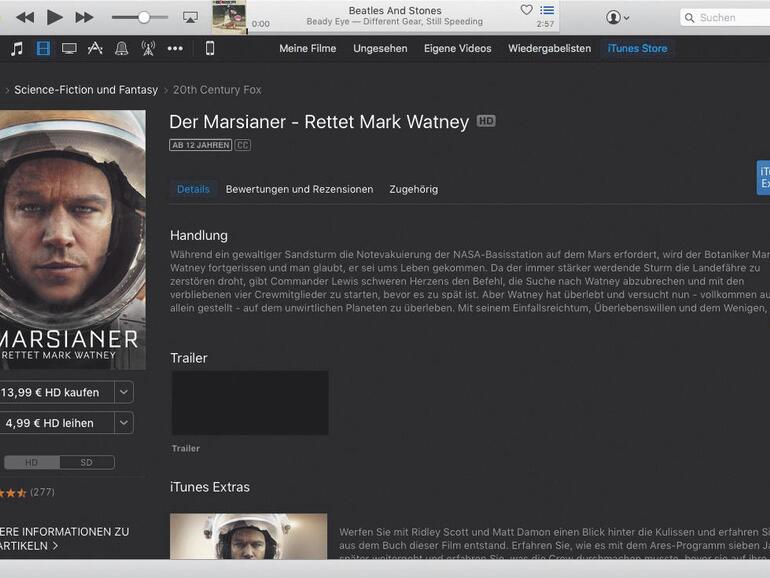This screenshot has width=770, height=578.
Task: Click the now playing album artwork
Action: point(229,17)
